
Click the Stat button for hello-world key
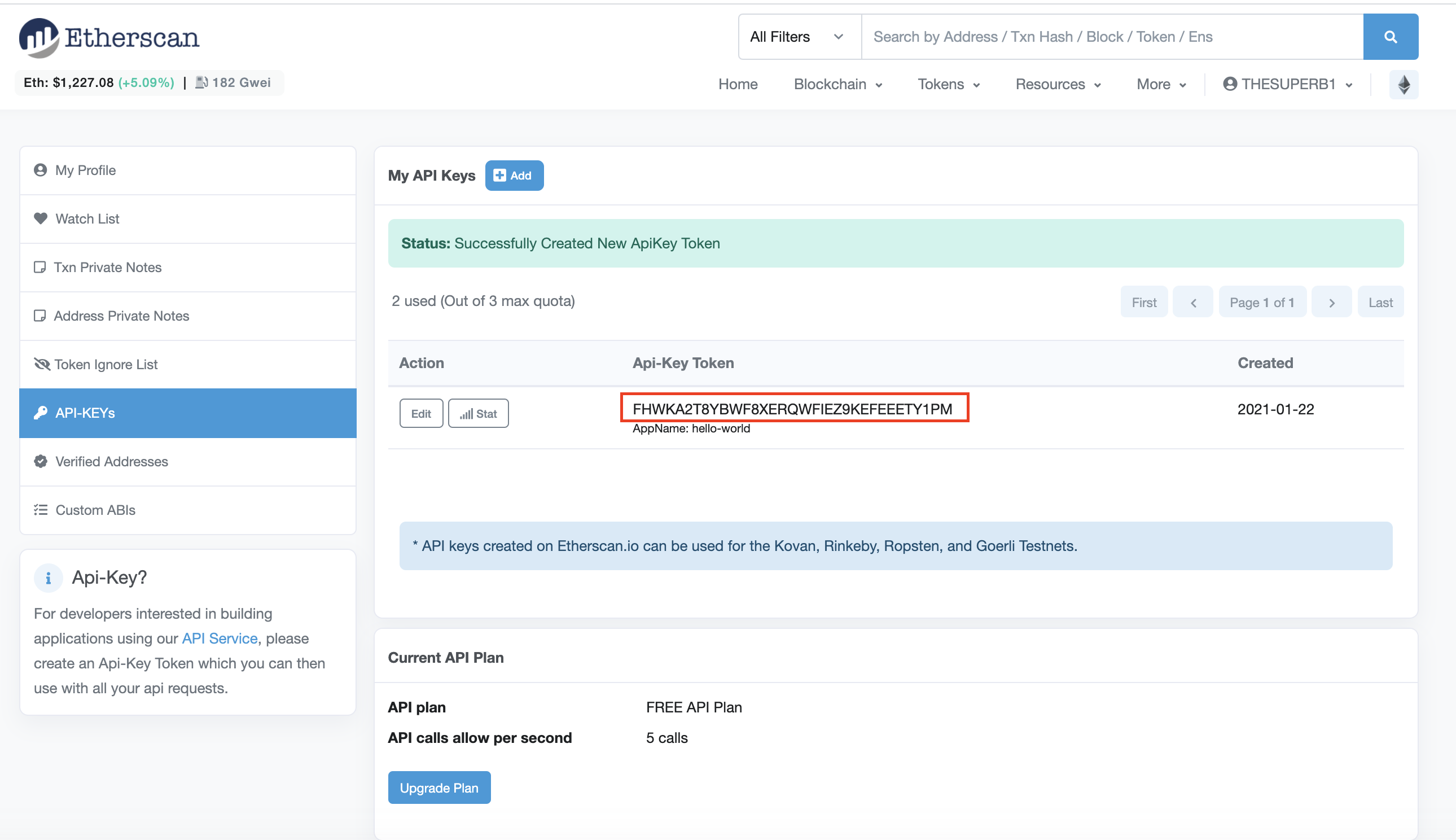point(478,414)
